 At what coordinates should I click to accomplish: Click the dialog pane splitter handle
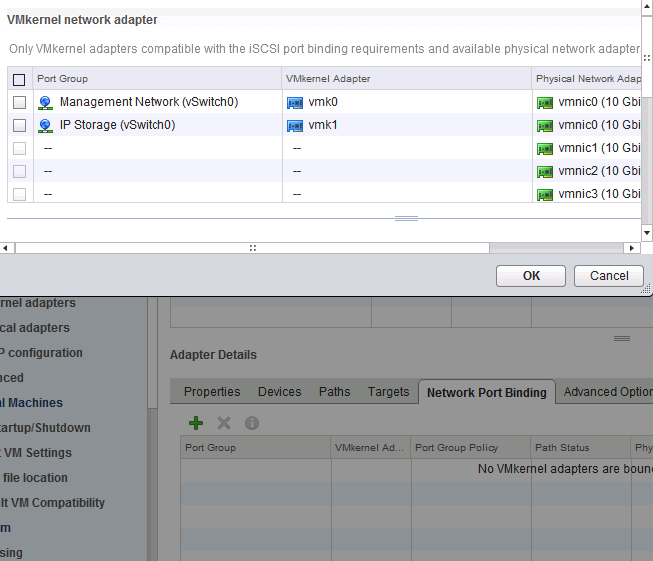click(406, 218)
